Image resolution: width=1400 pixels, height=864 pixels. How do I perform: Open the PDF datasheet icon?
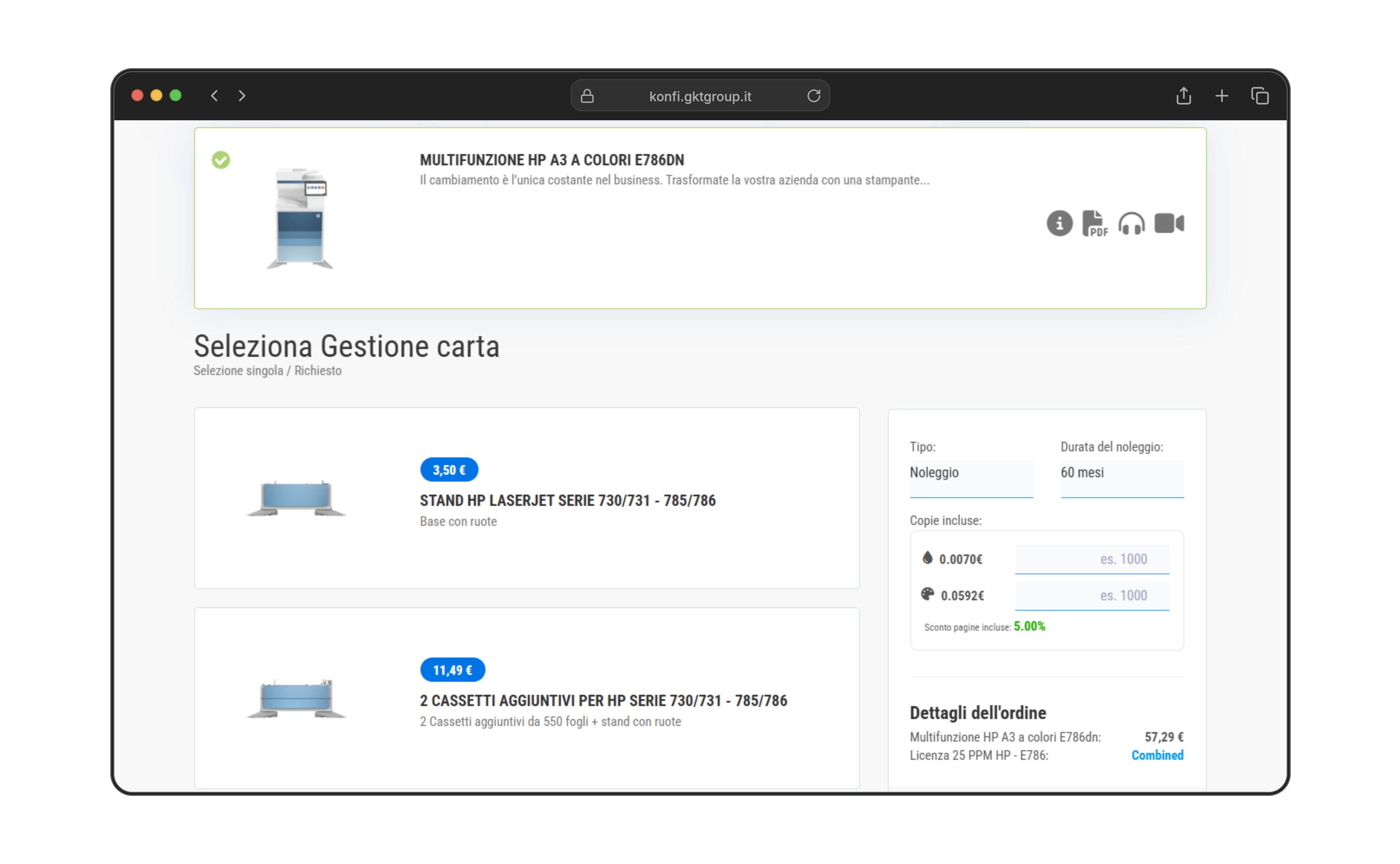click(x=1095, y=224)
